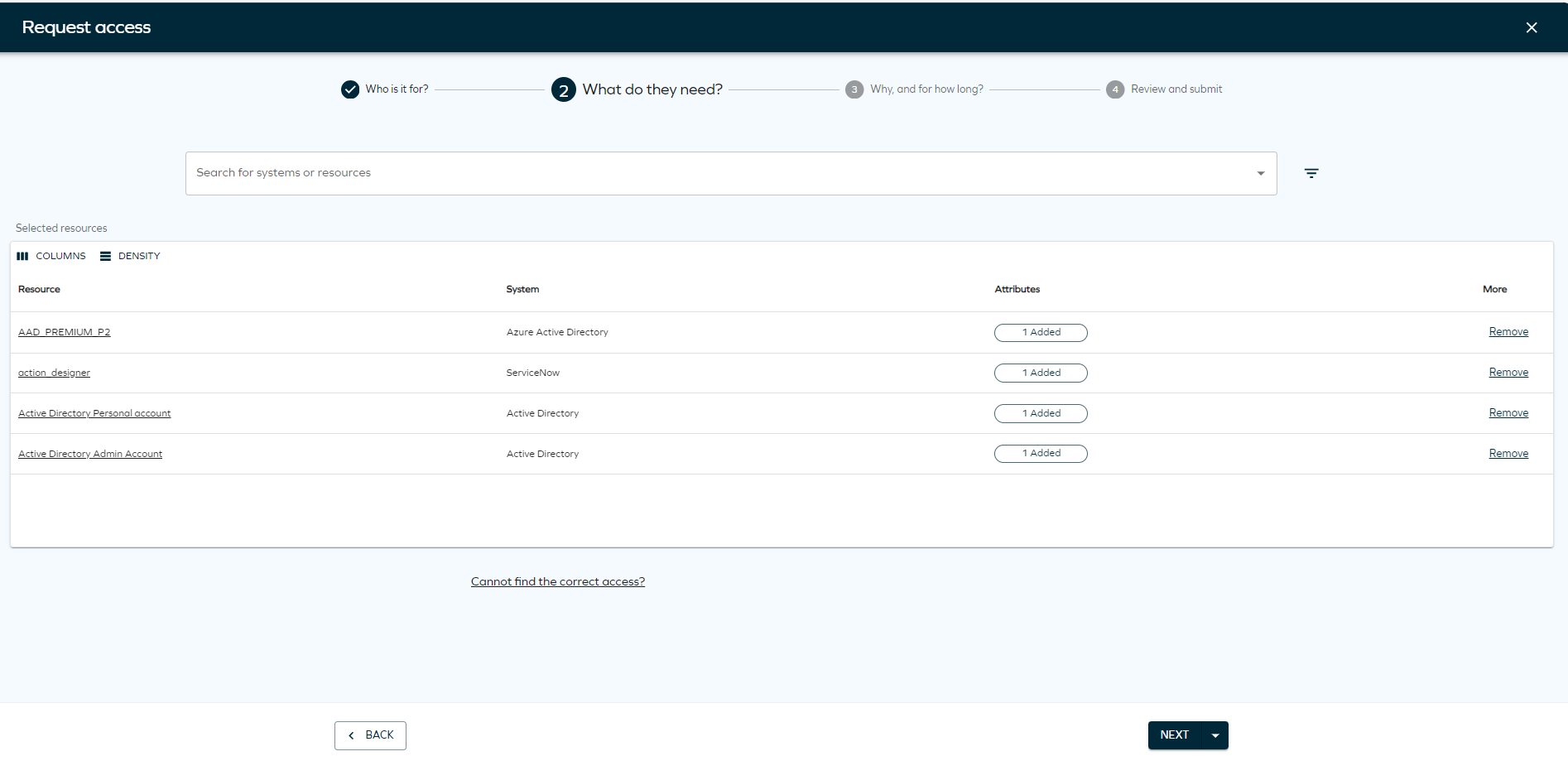Click 1 Added for AAD_PREMIUM_P2

(1041, 332)
